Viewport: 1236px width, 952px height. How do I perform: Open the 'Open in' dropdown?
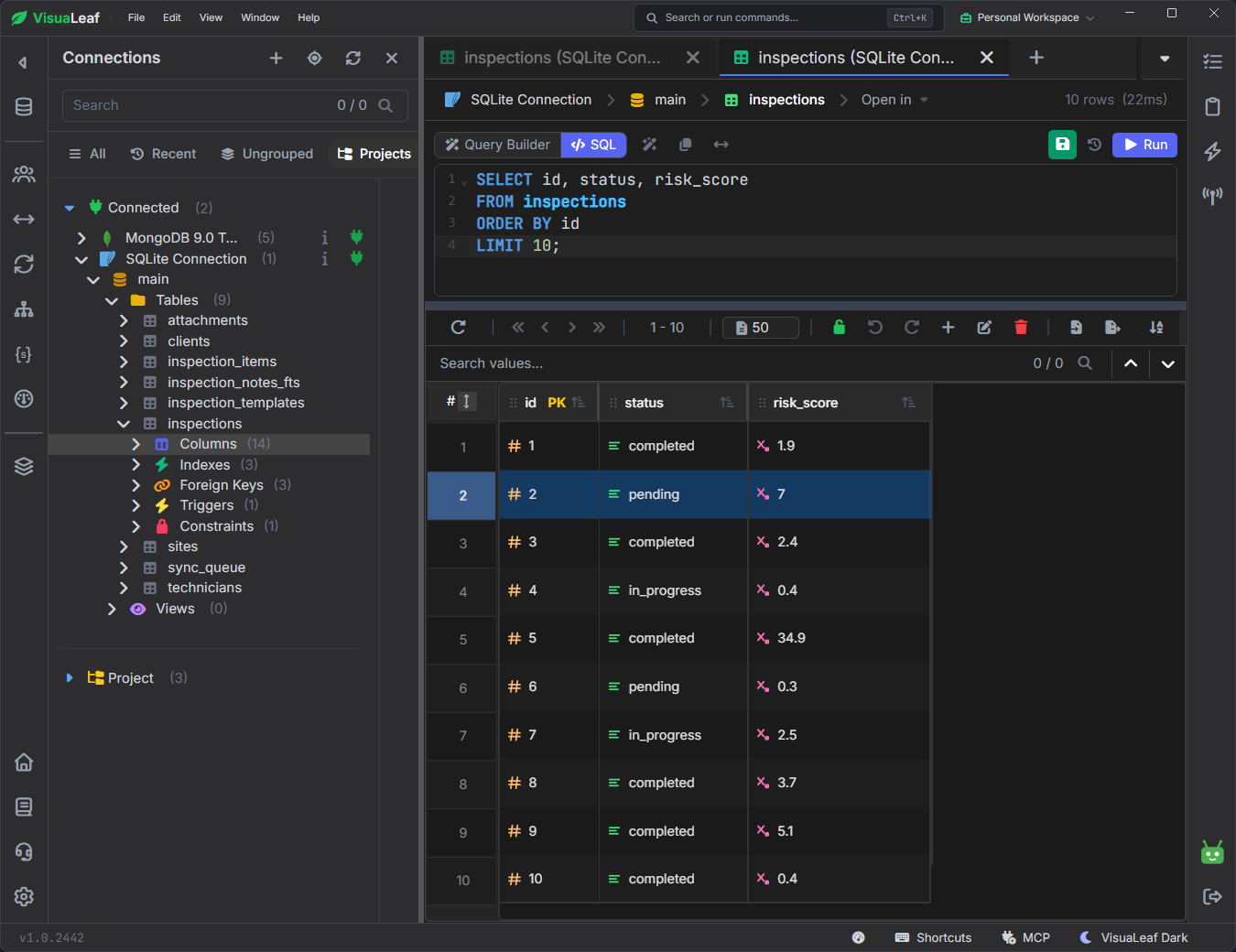894,100
